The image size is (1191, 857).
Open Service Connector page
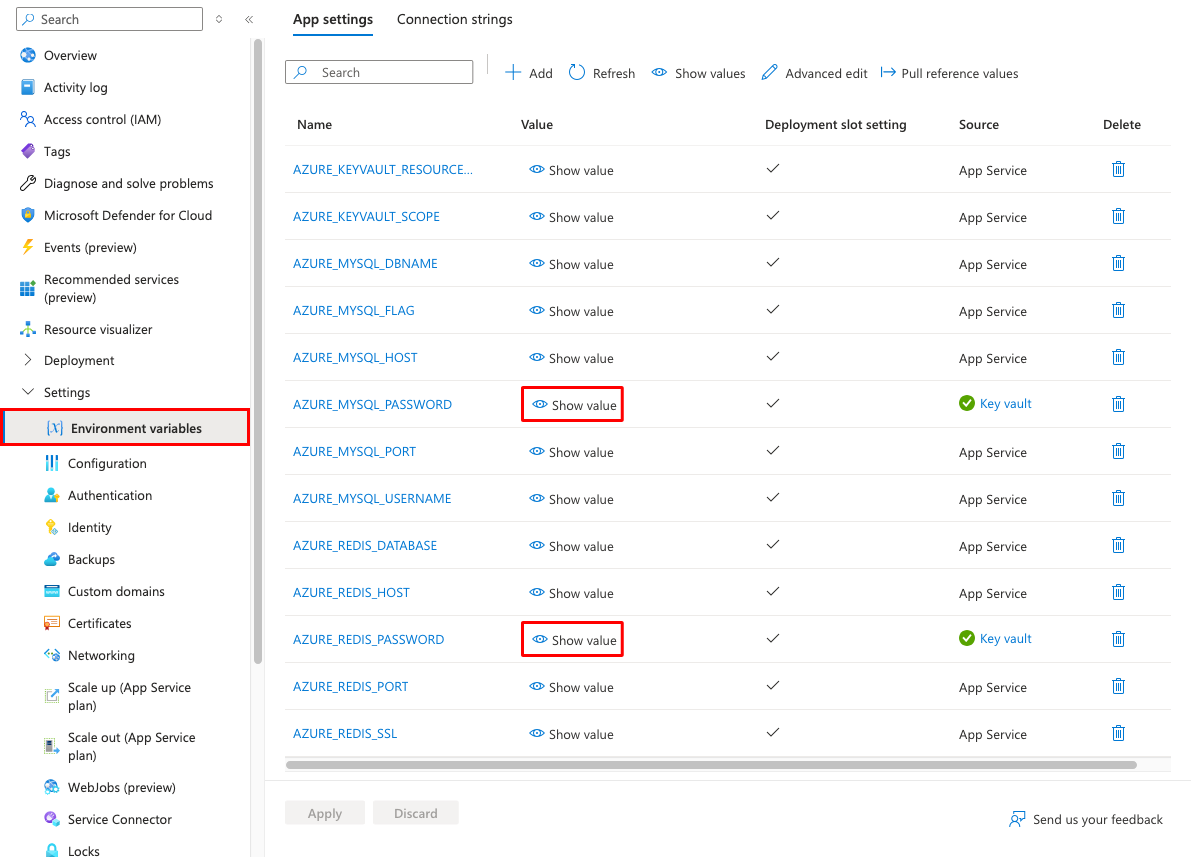tap(119, 819)
